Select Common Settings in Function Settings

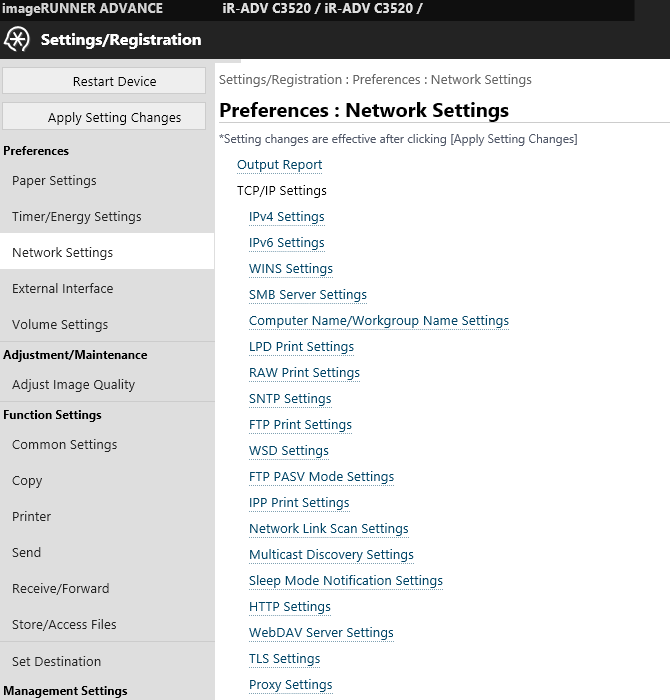click(64, 445)
